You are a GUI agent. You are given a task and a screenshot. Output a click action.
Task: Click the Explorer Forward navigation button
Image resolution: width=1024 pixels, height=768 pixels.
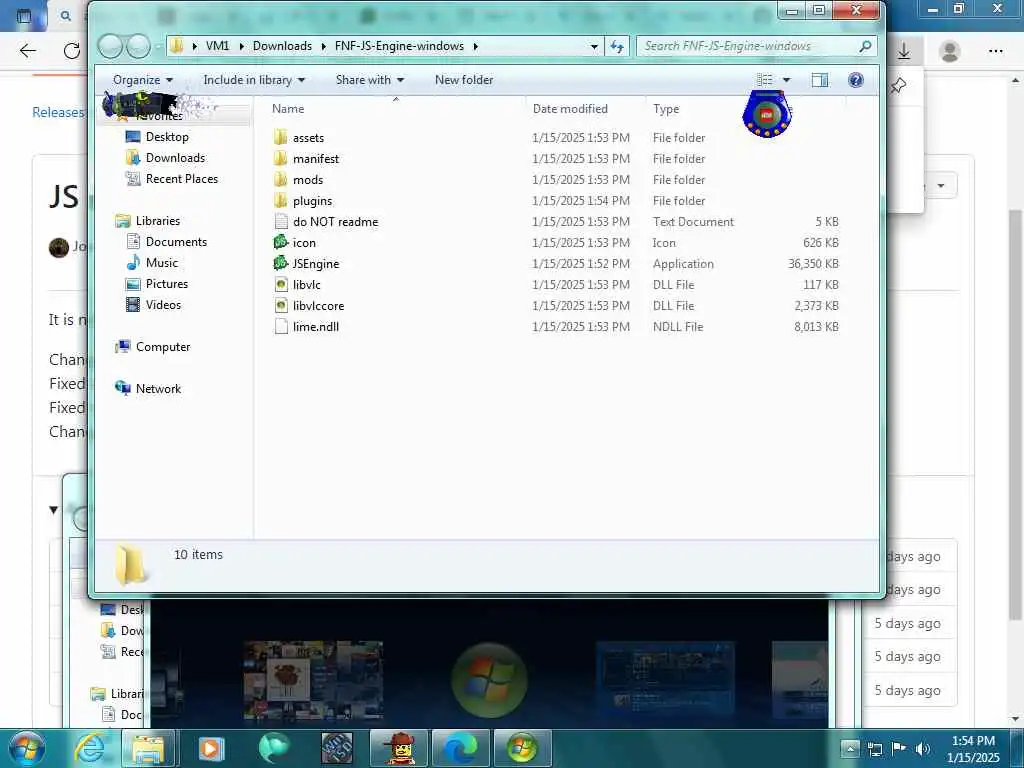tap(138, 46)
